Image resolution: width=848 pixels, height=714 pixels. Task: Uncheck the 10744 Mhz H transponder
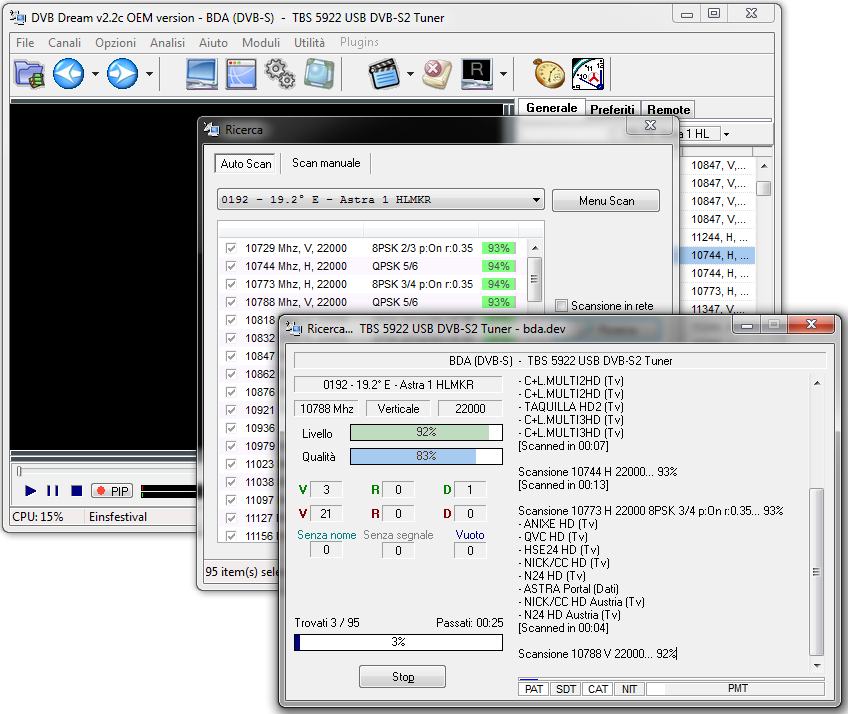click(231, 266)
